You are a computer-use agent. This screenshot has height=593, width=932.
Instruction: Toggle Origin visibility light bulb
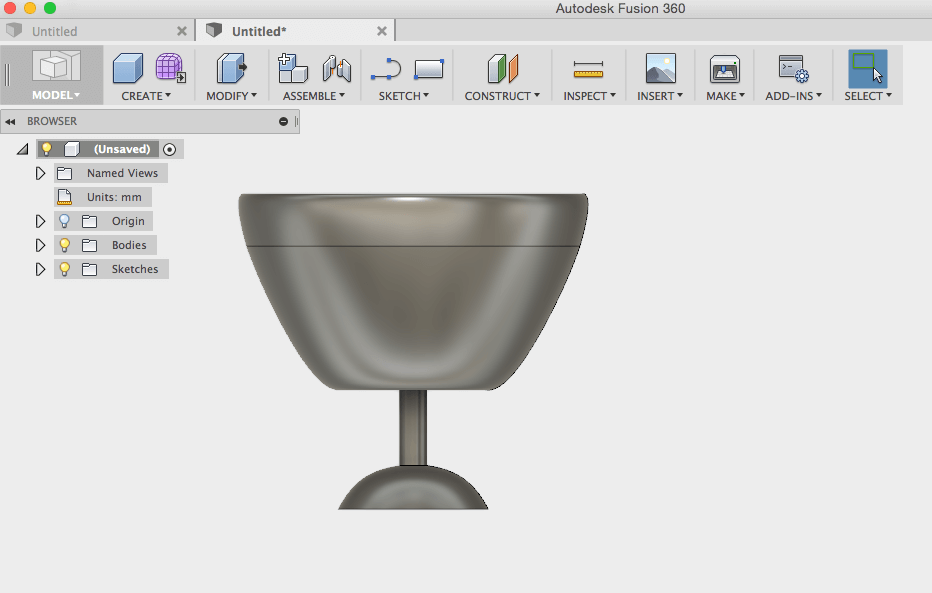pos(64,221)
